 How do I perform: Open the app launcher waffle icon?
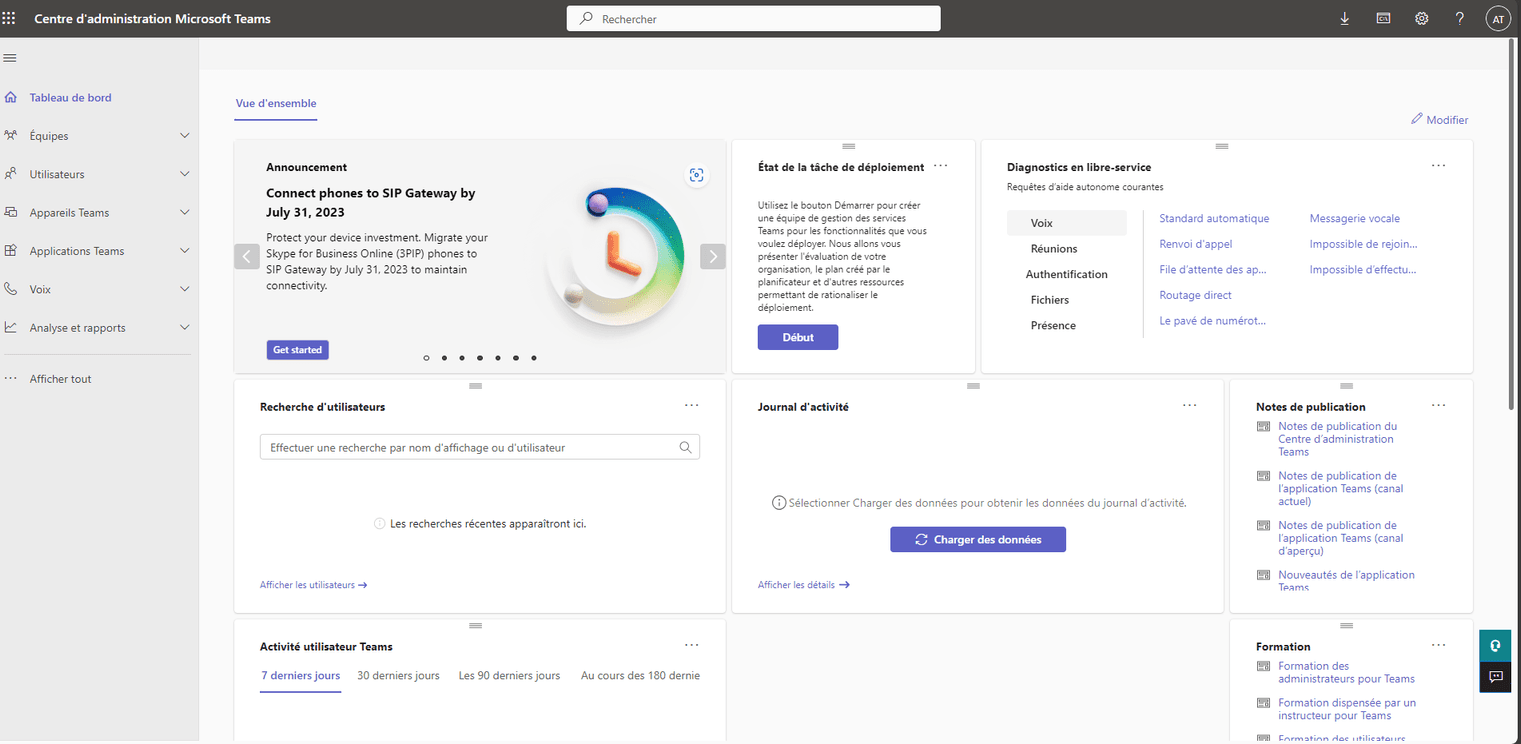(9, 19)
